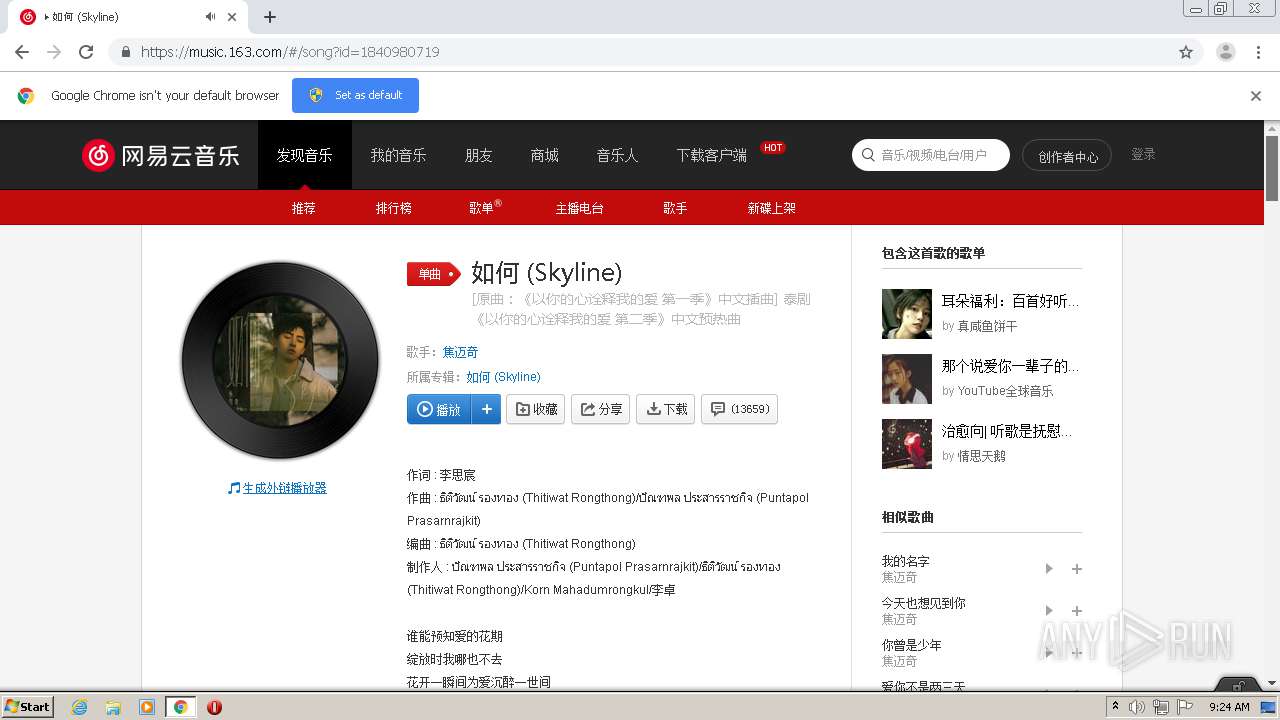Image resolution: width=1280 pixels, height=720 pixels.
Task: Select the 歌单 sub-navigation item
Action: (x=485, y=208)
